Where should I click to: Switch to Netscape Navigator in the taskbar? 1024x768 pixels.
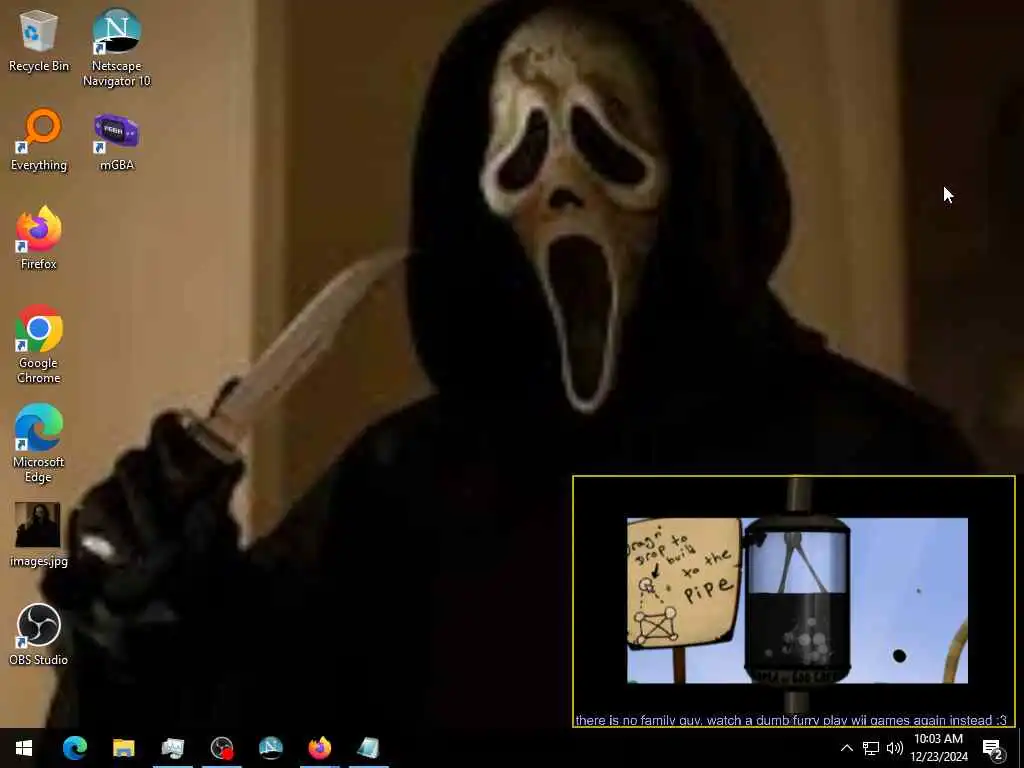[x=270, y=748]
